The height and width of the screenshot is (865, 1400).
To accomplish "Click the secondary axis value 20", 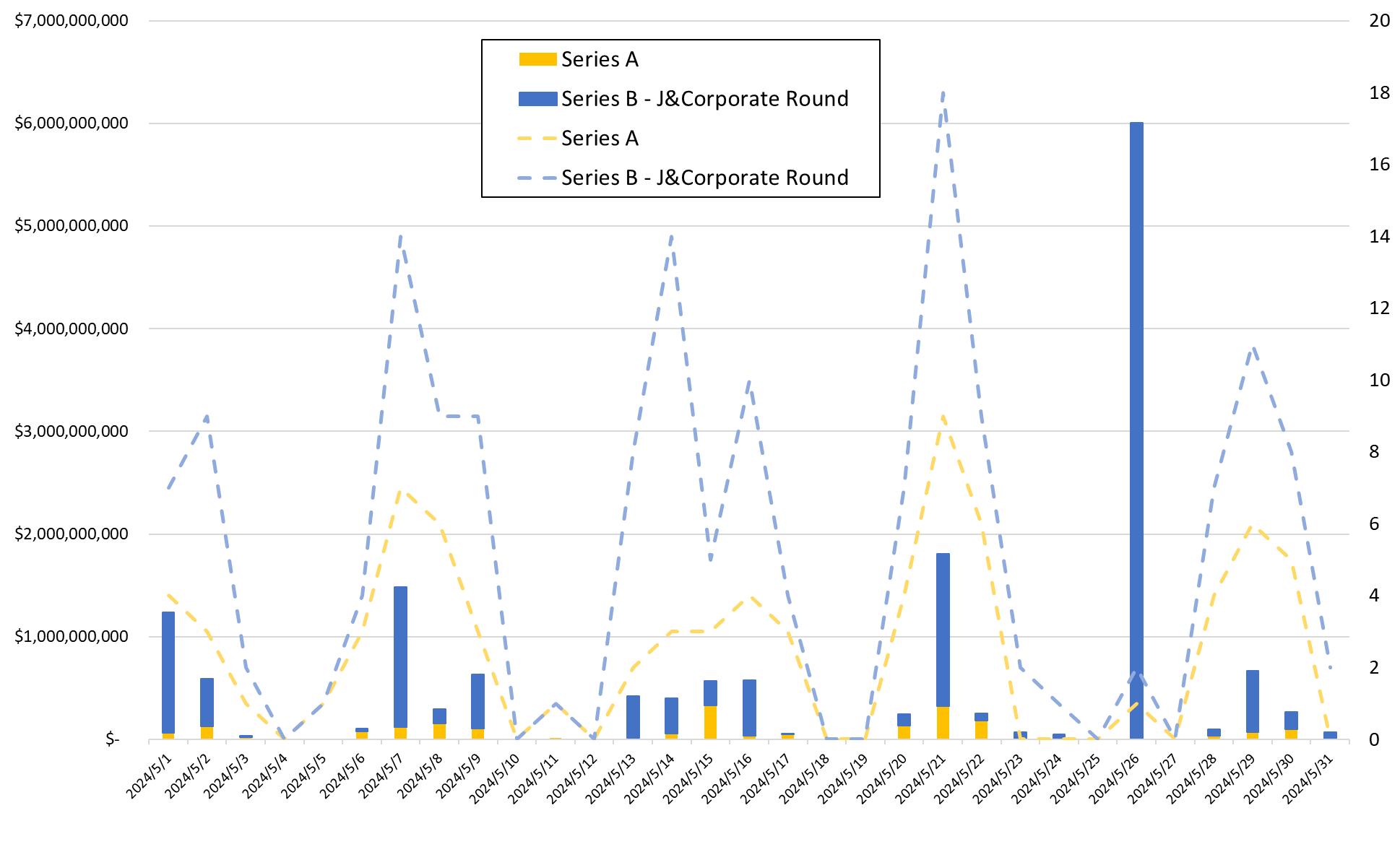I will click(1379, 20).
